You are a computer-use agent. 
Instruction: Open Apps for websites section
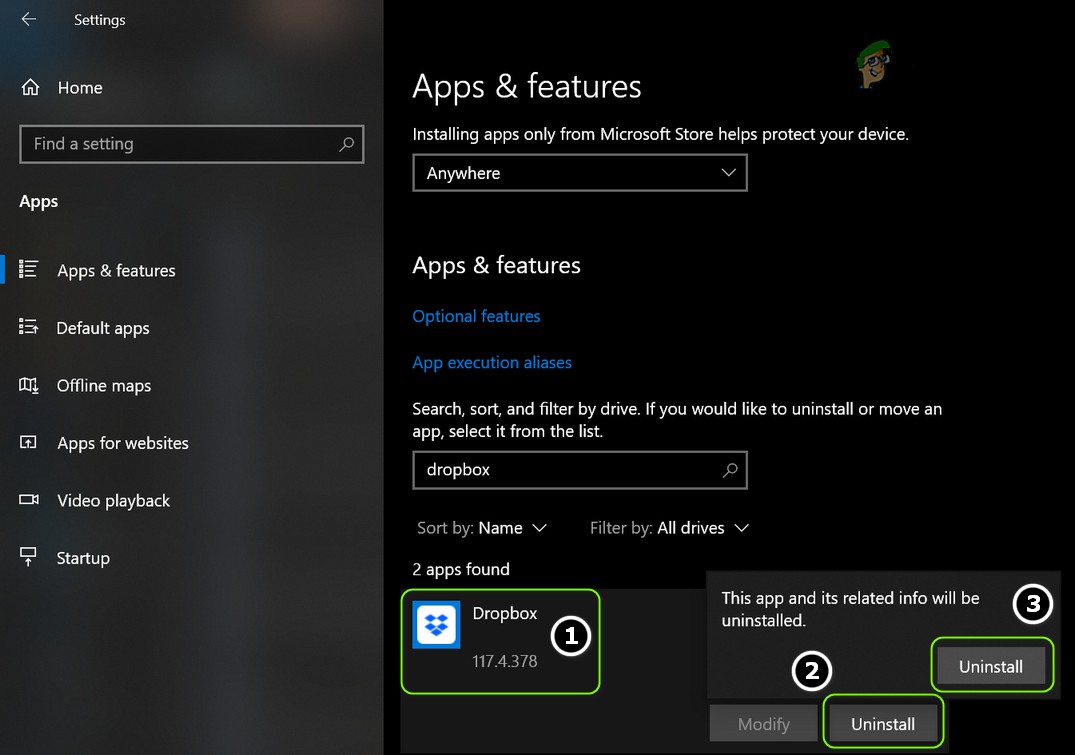(123, 444)
